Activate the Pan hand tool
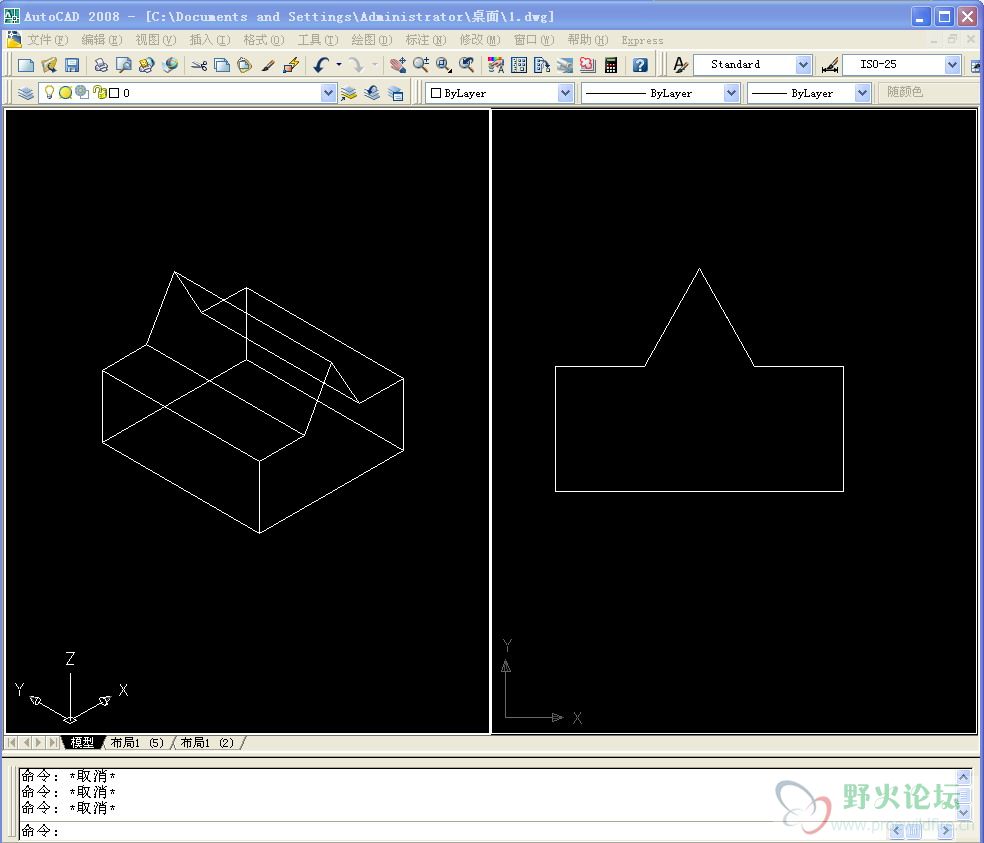 (397, 65)
